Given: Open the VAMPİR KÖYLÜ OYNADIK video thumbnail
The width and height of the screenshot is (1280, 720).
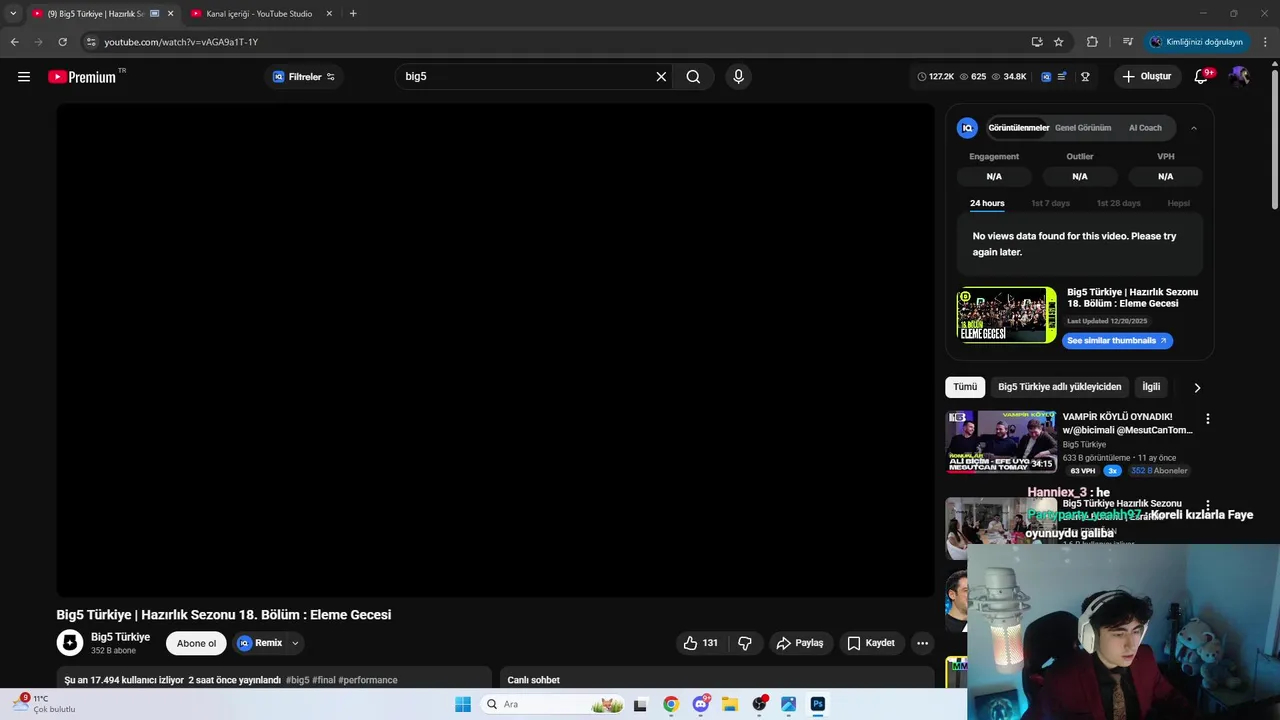Looking at the screenshot, I should [1001, 441].
